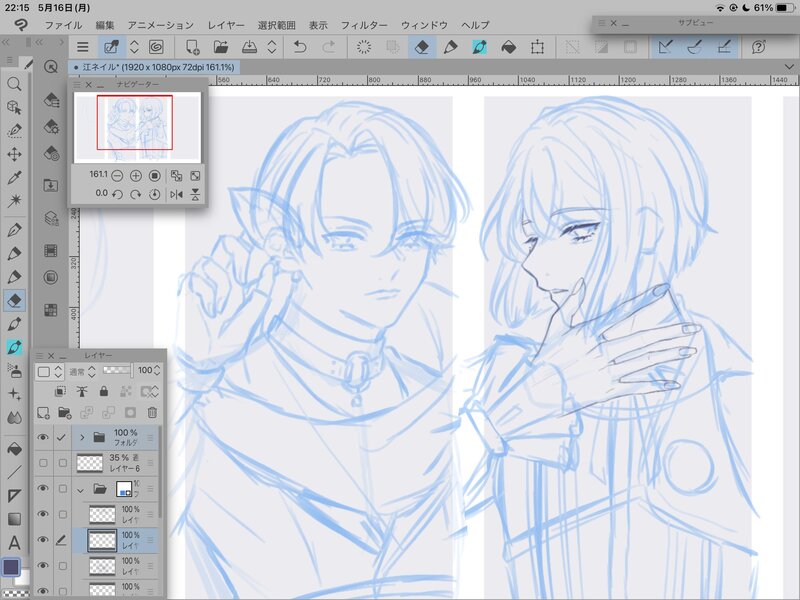Image resolution: width=800 pixels, height=600 pixels.
Task: Select the Text tool A icon
Action: [14, 542]
